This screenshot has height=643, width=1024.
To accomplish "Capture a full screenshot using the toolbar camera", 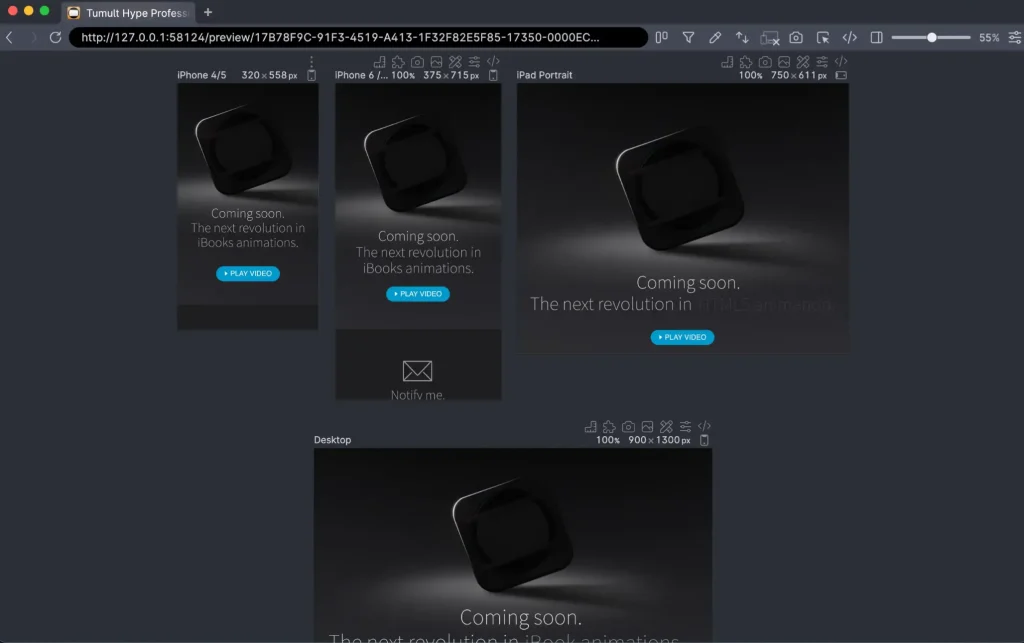I will coord(795,38).
